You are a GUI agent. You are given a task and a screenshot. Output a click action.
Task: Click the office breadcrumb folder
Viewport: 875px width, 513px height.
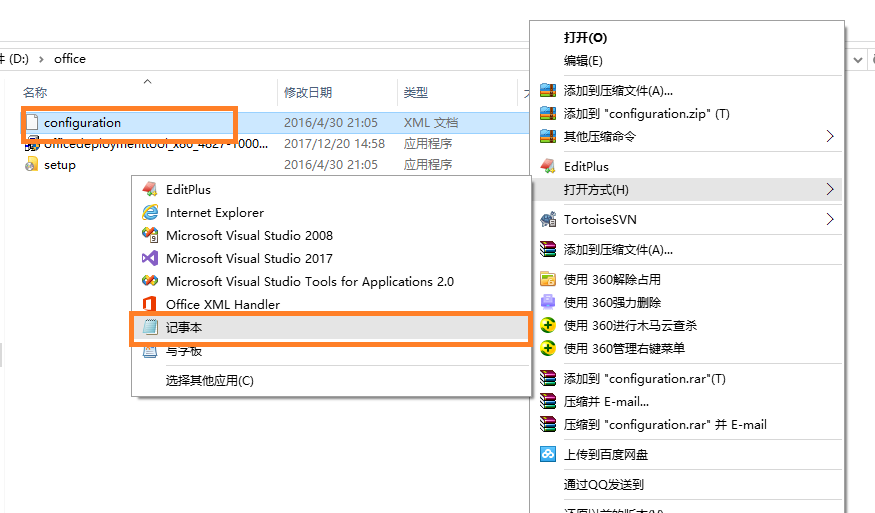(x=70, y=59)
